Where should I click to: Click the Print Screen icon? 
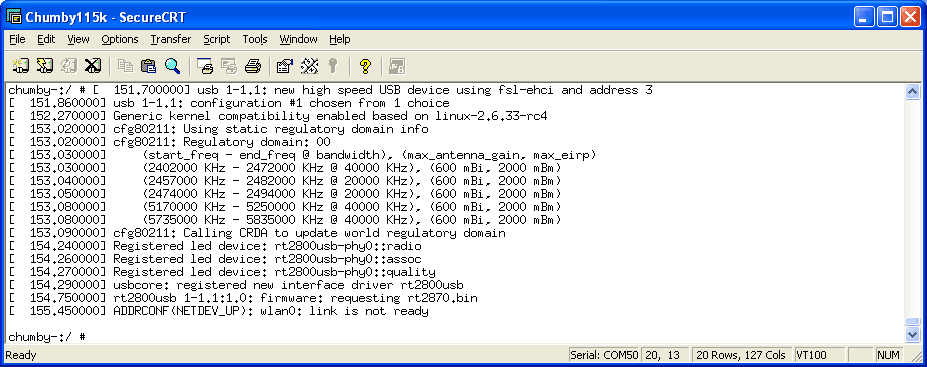click(x=205, y=66)
